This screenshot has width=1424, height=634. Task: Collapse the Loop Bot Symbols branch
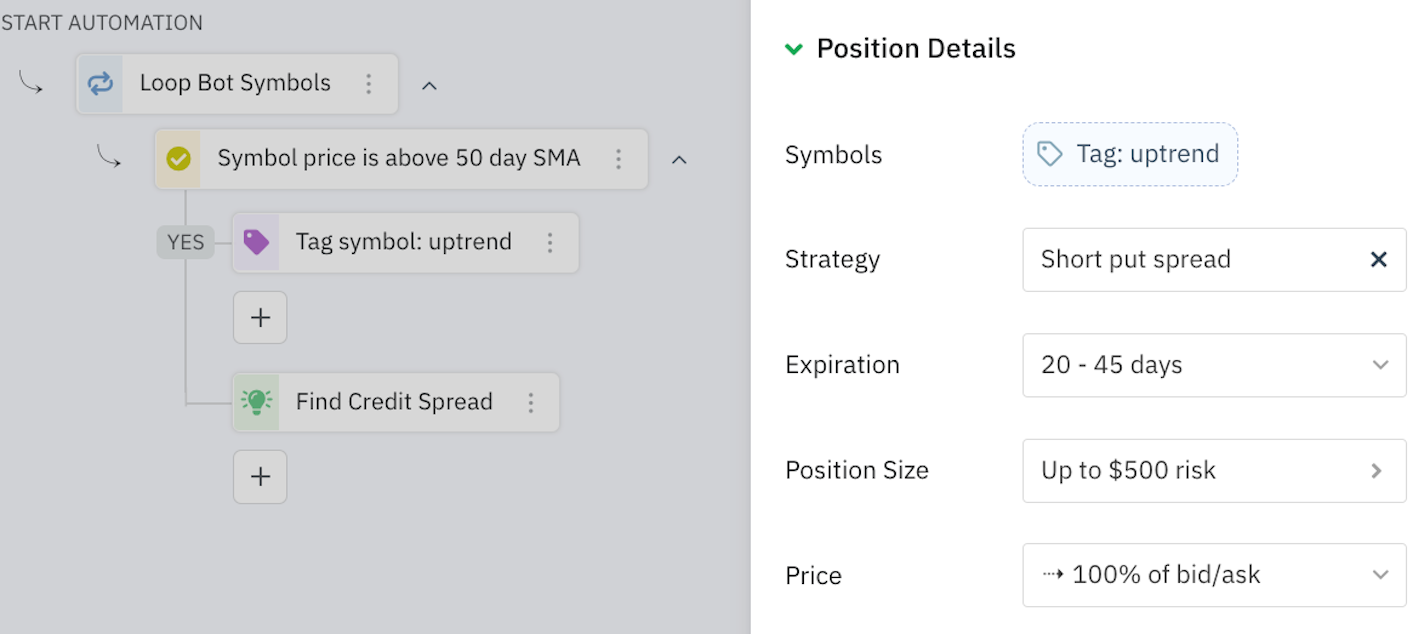(429, 85)
